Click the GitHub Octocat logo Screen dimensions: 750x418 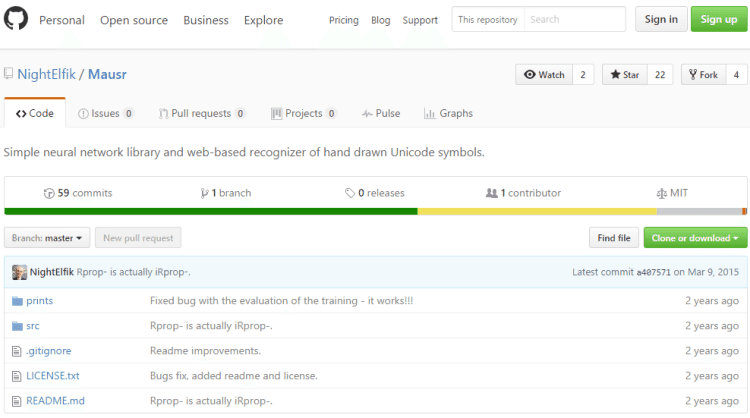click(16, 19)
